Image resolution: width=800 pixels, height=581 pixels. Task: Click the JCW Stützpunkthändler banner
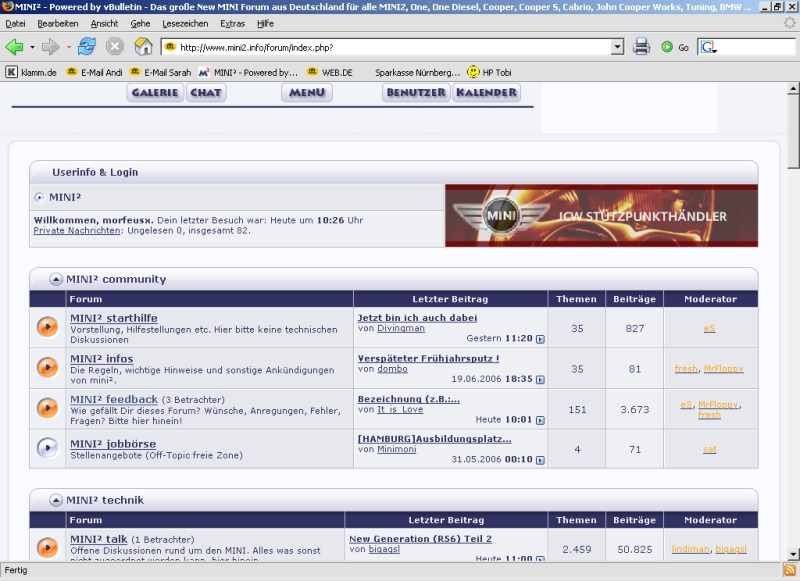coord(601,215)
